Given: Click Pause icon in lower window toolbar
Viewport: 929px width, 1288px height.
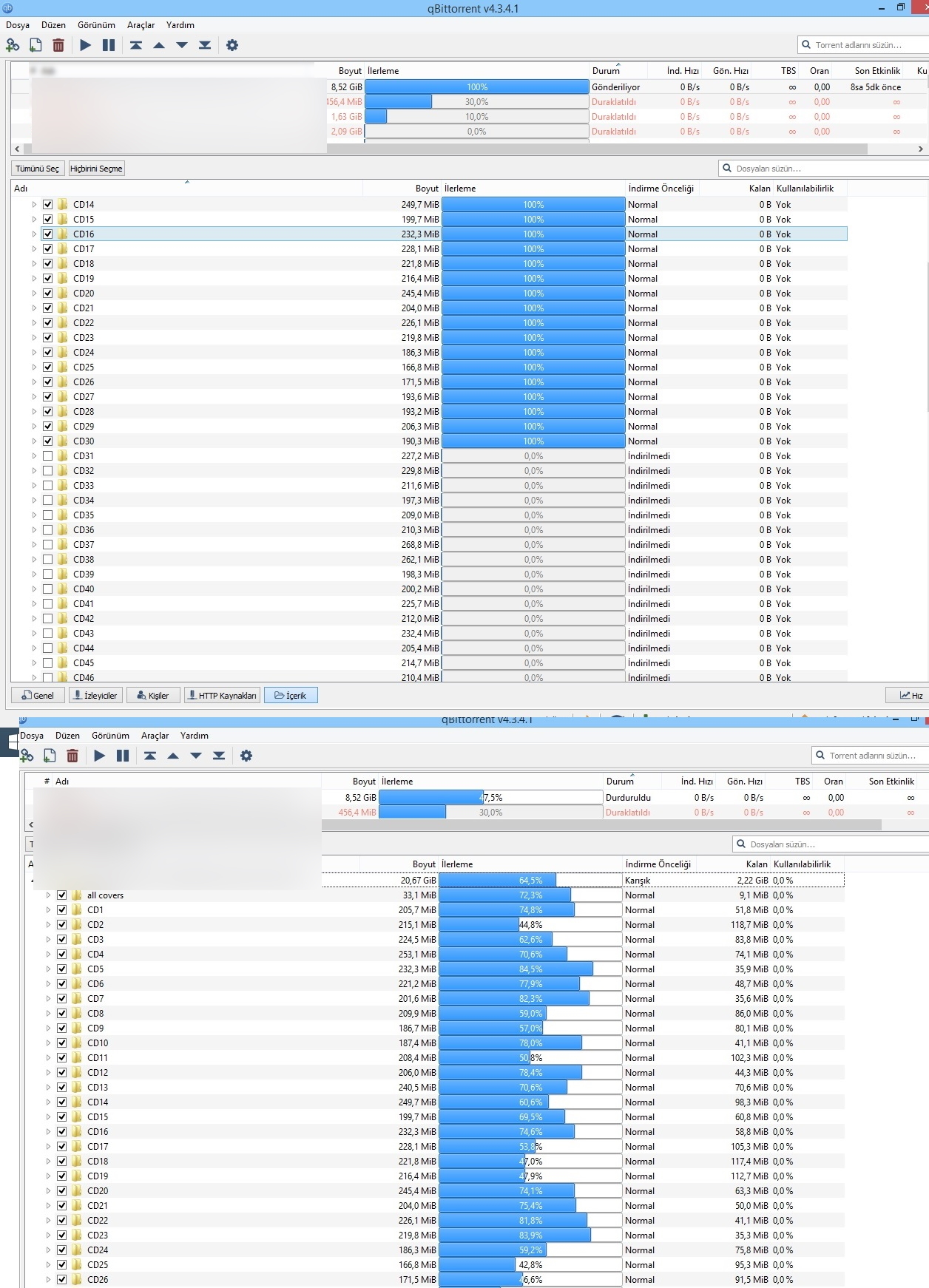Looking at the screenshot, I should tap(123, 756).
